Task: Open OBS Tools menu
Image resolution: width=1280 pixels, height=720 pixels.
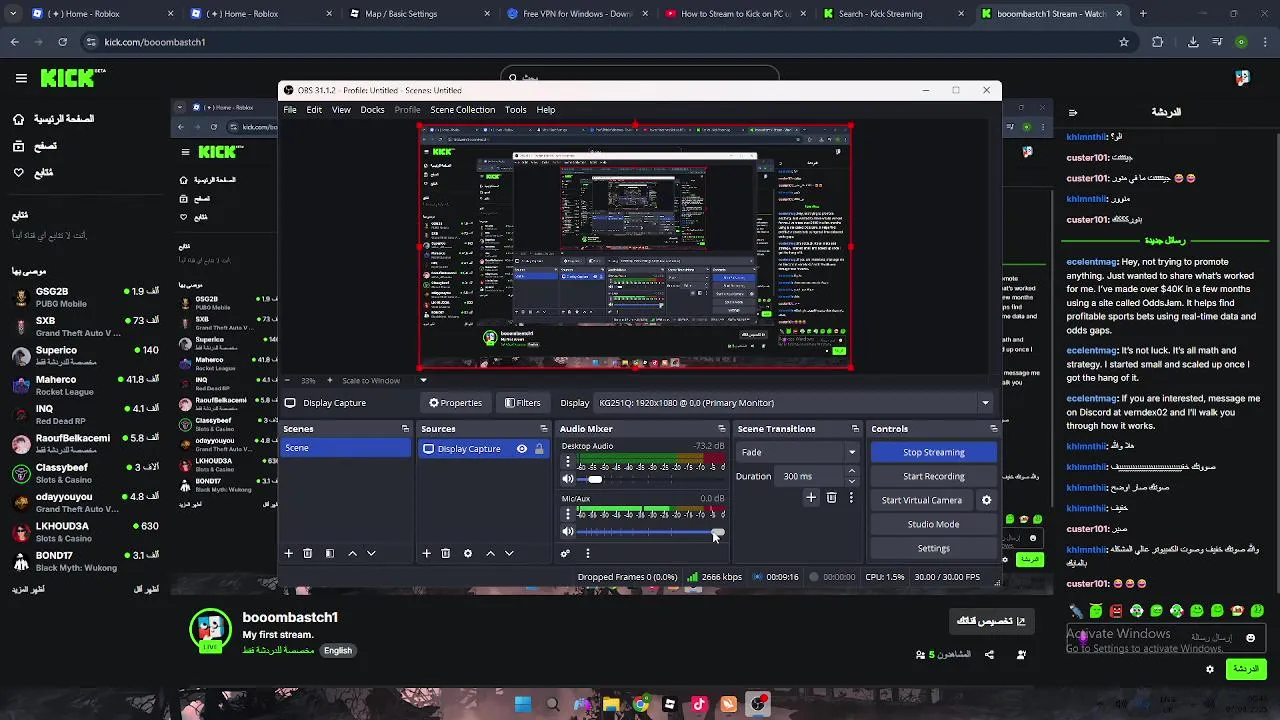Action: 515,110
